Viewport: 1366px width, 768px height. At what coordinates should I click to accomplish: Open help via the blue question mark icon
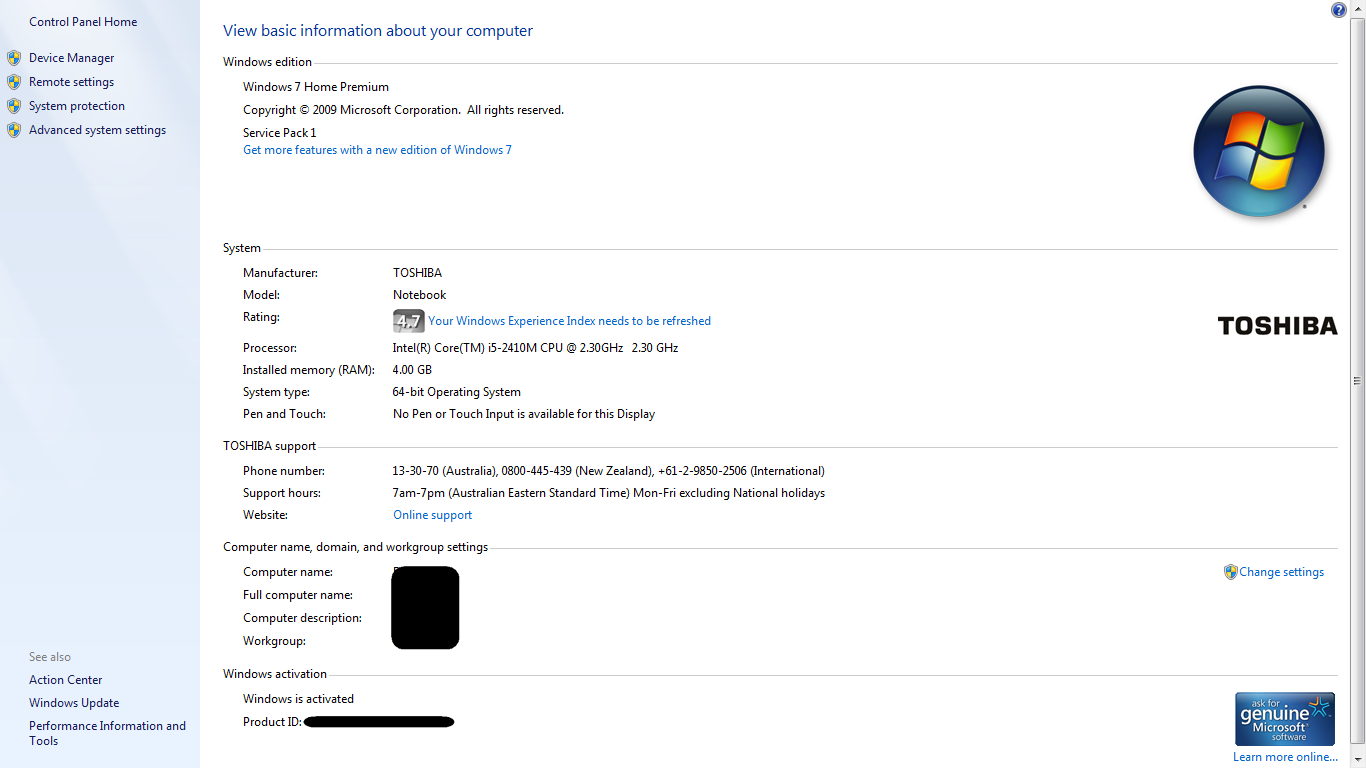click(x=1339, y=10)
